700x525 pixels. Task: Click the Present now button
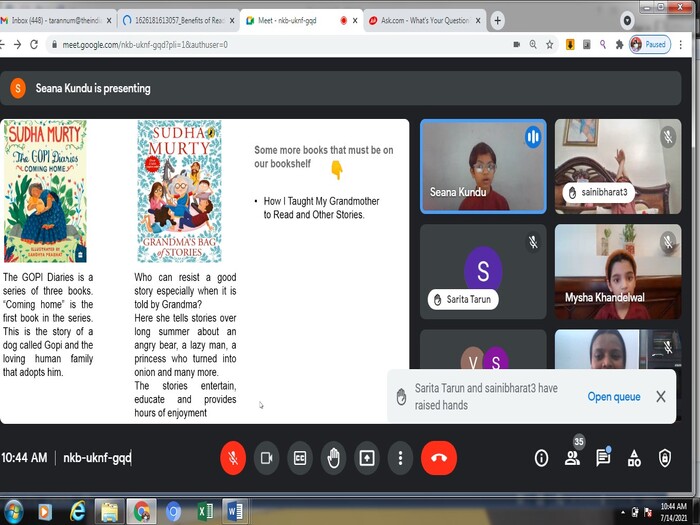point(367,458)
